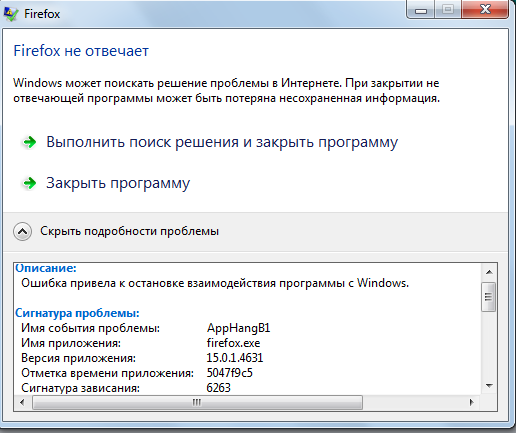Click the version value 15.0.1.4631
The image size is (516, 433).
(x=235, y=358)
